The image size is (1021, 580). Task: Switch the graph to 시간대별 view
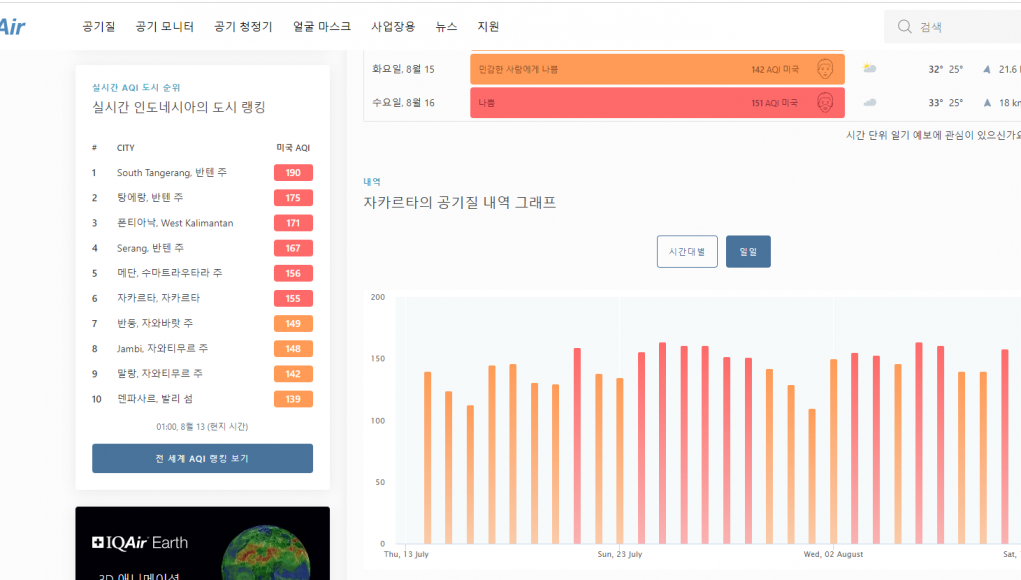click(x=687, y=252)
